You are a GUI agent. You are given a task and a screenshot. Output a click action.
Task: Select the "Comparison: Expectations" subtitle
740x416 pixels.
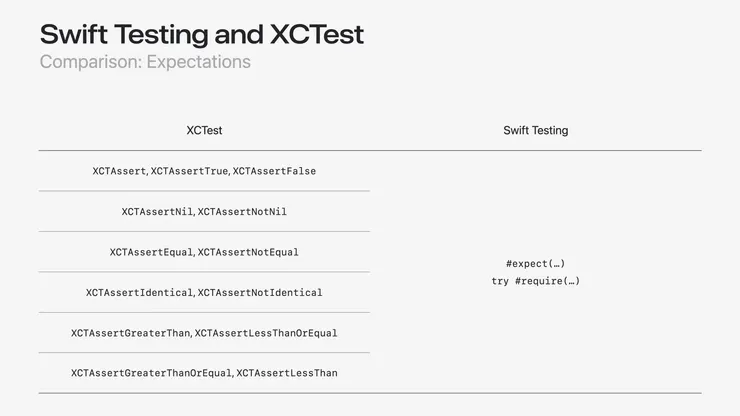(x=145, y=62)
